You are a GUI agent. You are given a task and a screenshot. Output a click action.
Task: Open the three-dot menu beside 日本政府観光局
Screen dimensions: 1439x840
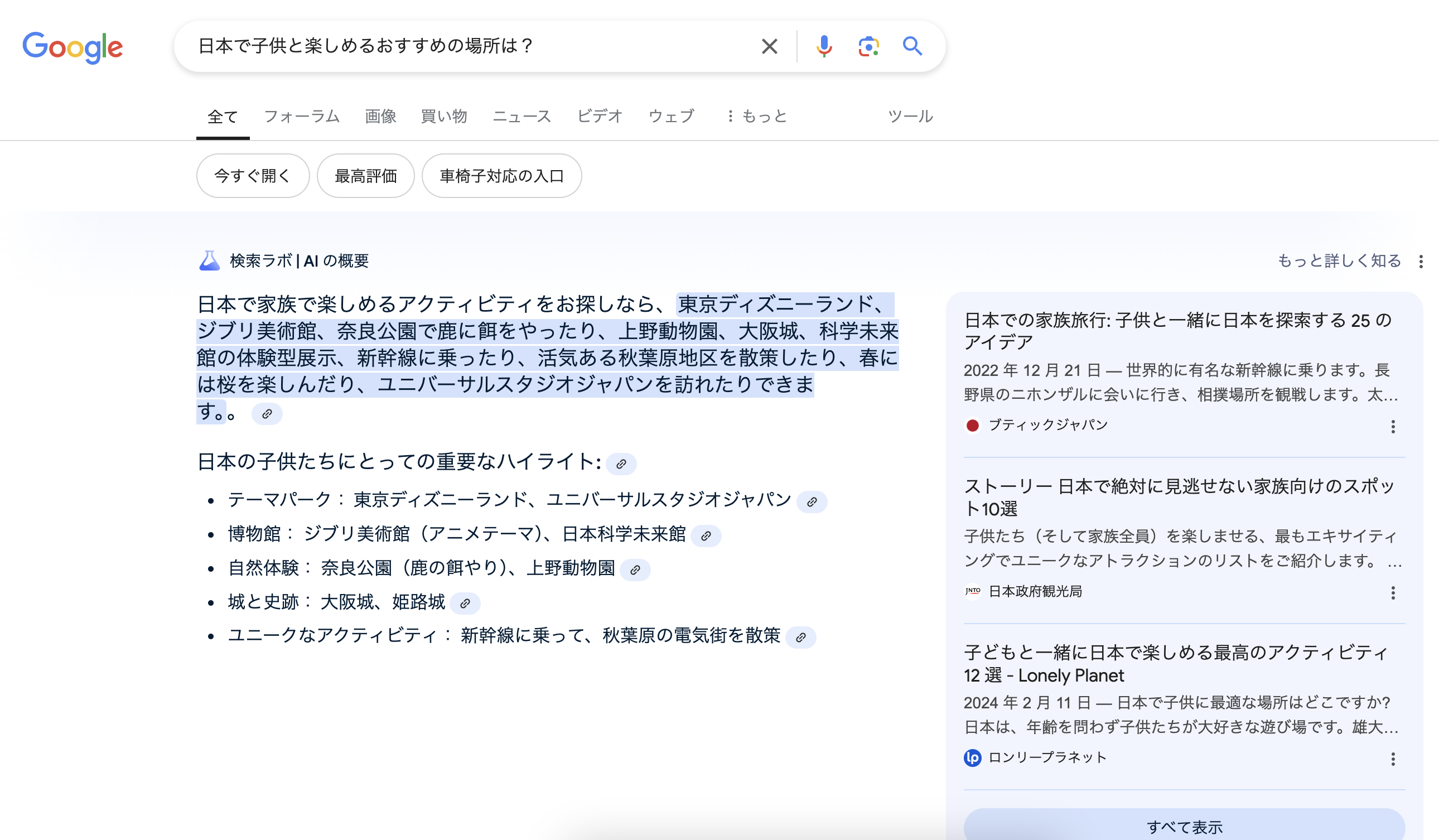[x=1393, y=593]
